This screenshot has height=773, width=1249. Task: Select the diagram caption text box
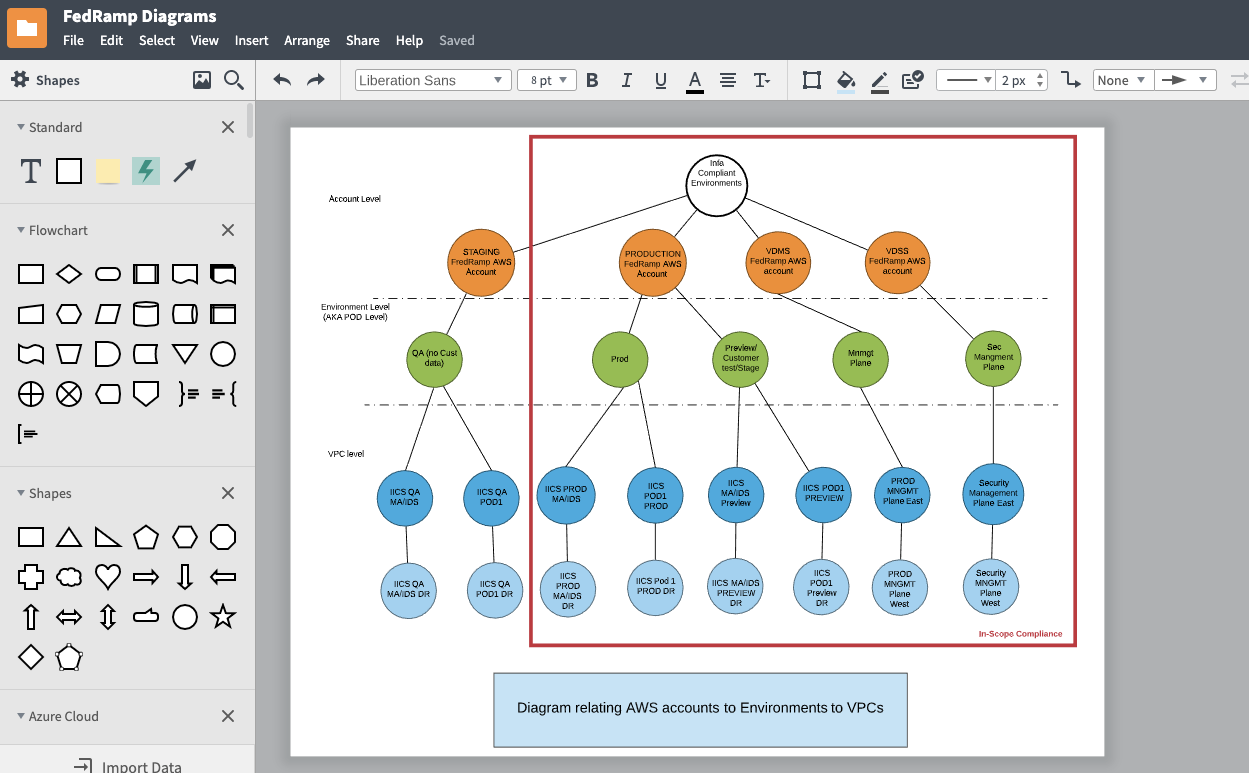[700, 709]
